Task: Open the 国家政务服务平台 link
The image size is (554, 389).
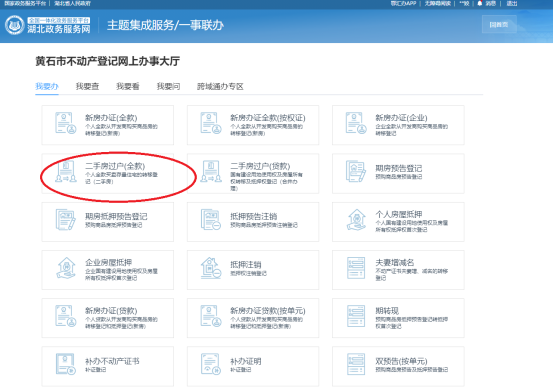Action: coord(25,4)
